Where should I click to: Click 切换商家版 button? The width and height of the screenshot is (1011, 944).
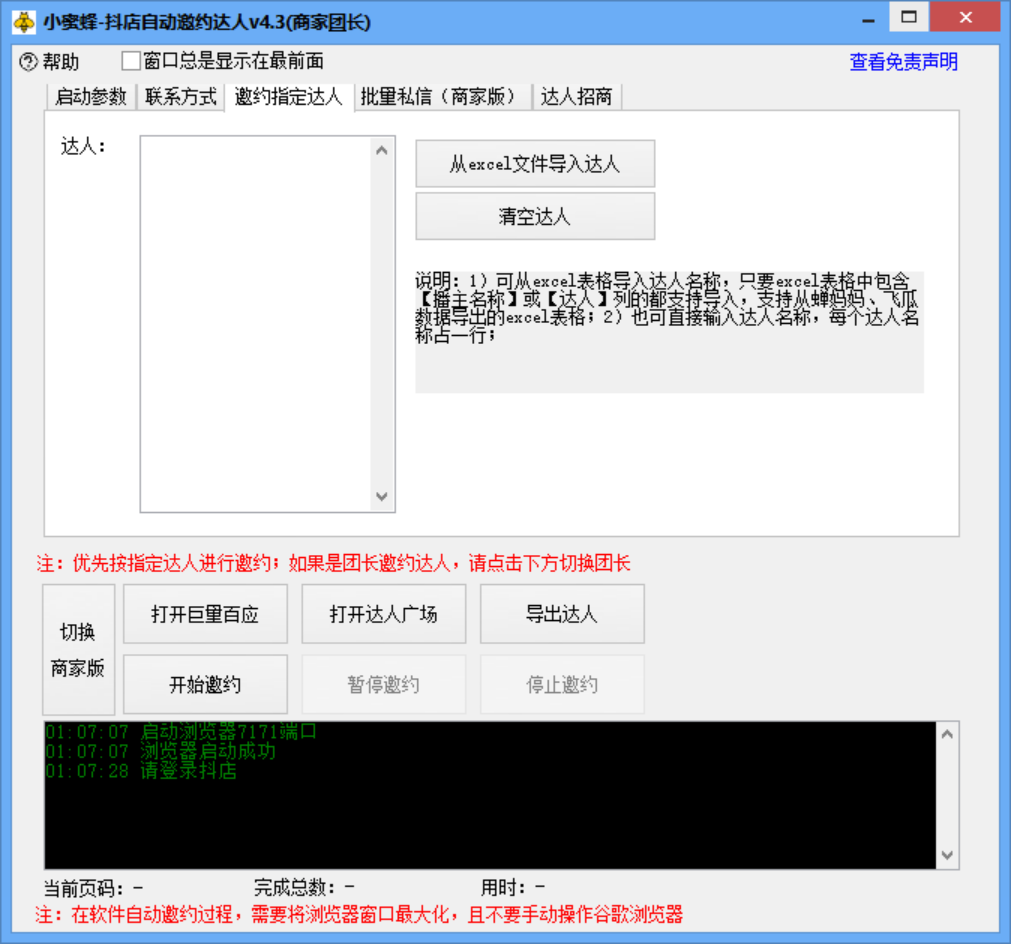click(78, 649)
